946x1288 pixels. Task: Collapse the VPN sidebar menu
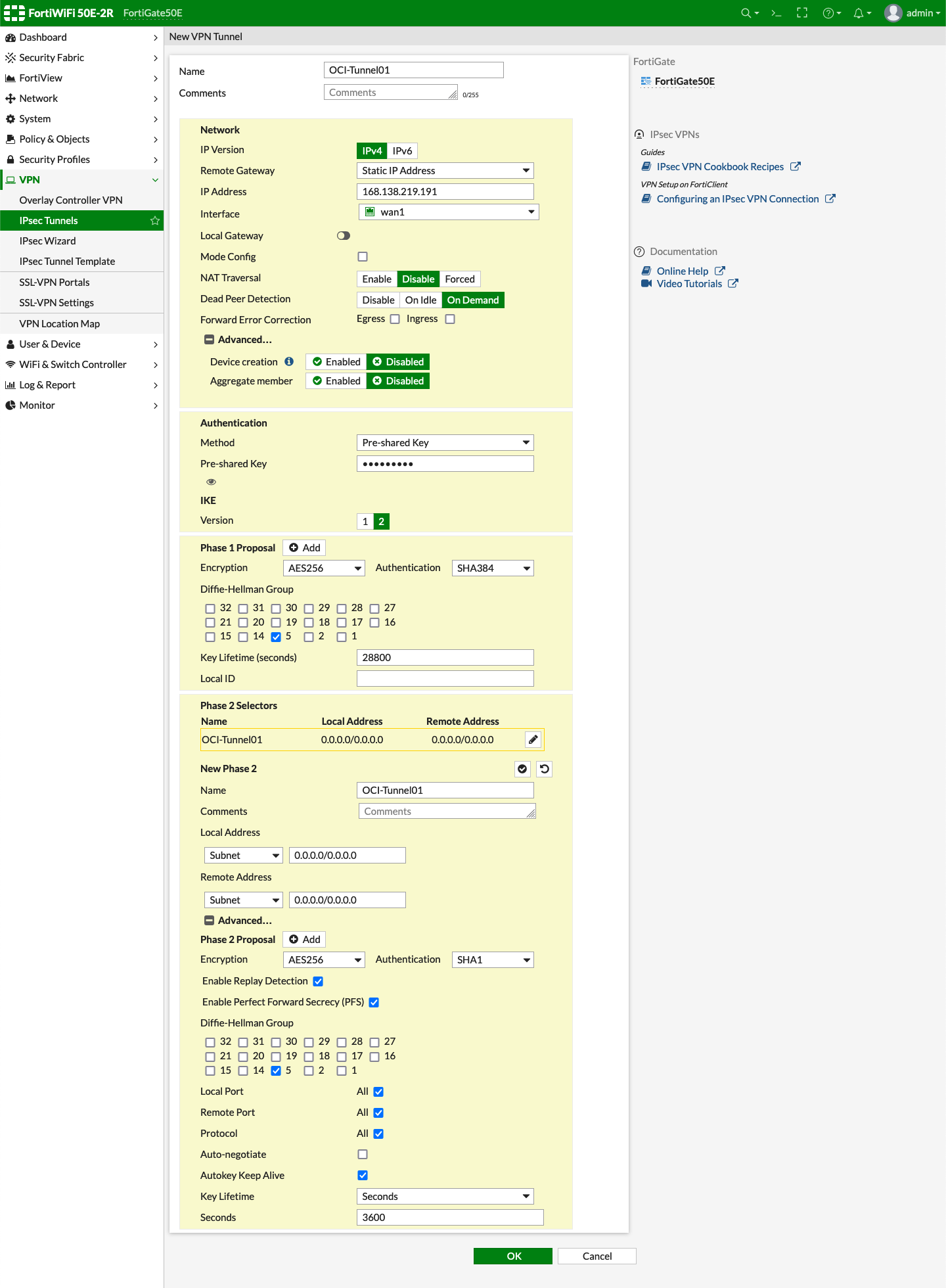pyautogui.click(x=155, y=180)
